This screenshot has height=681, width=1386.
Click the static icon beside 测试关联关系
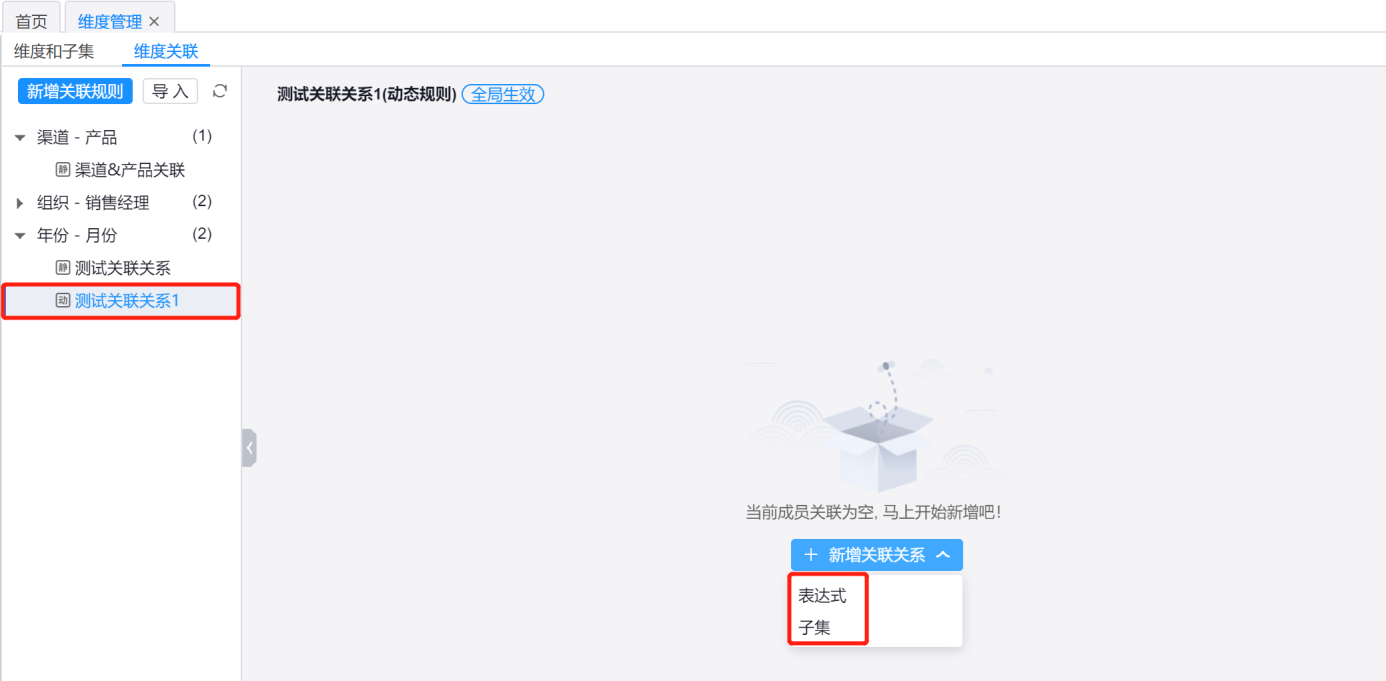(63, 268)
